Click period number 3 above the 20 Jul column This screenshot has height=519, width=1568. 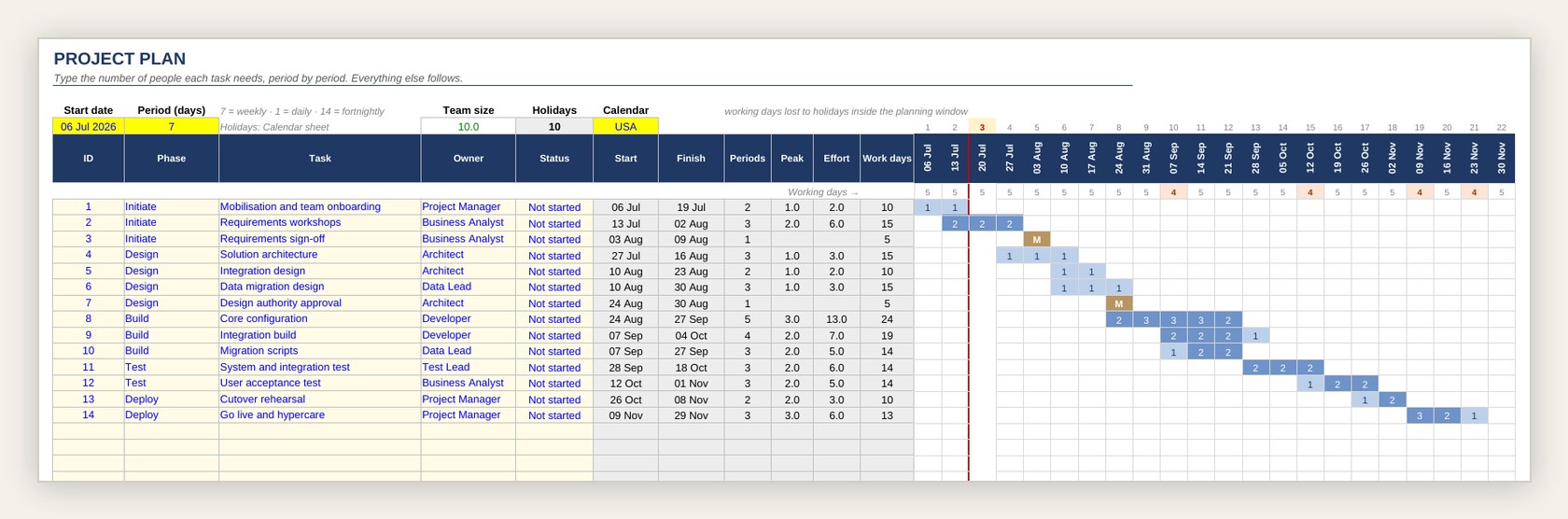click(982, 127)
